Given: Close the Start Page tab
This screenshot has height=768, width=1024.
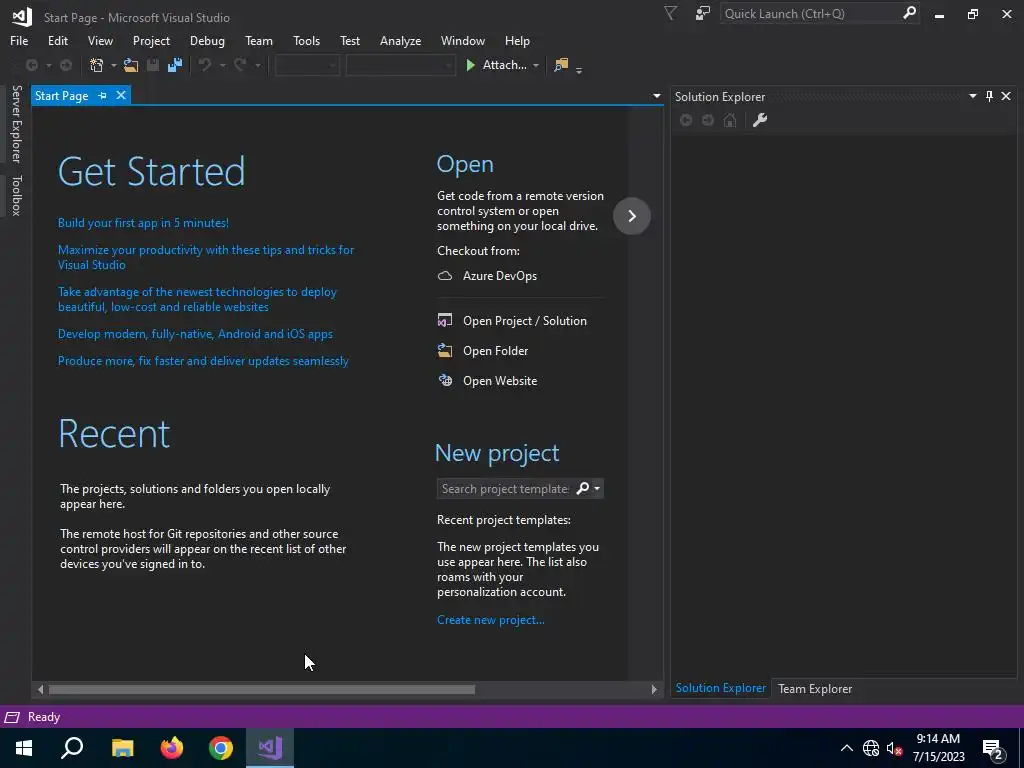Looking at the screenshot, I should pyautogui.click(x=121, y=95).
